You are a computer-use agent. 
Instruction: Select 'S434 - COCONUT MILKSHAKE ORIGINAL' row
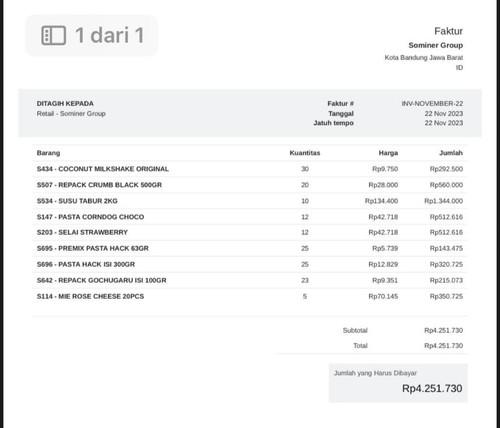[x=250, y=169]
